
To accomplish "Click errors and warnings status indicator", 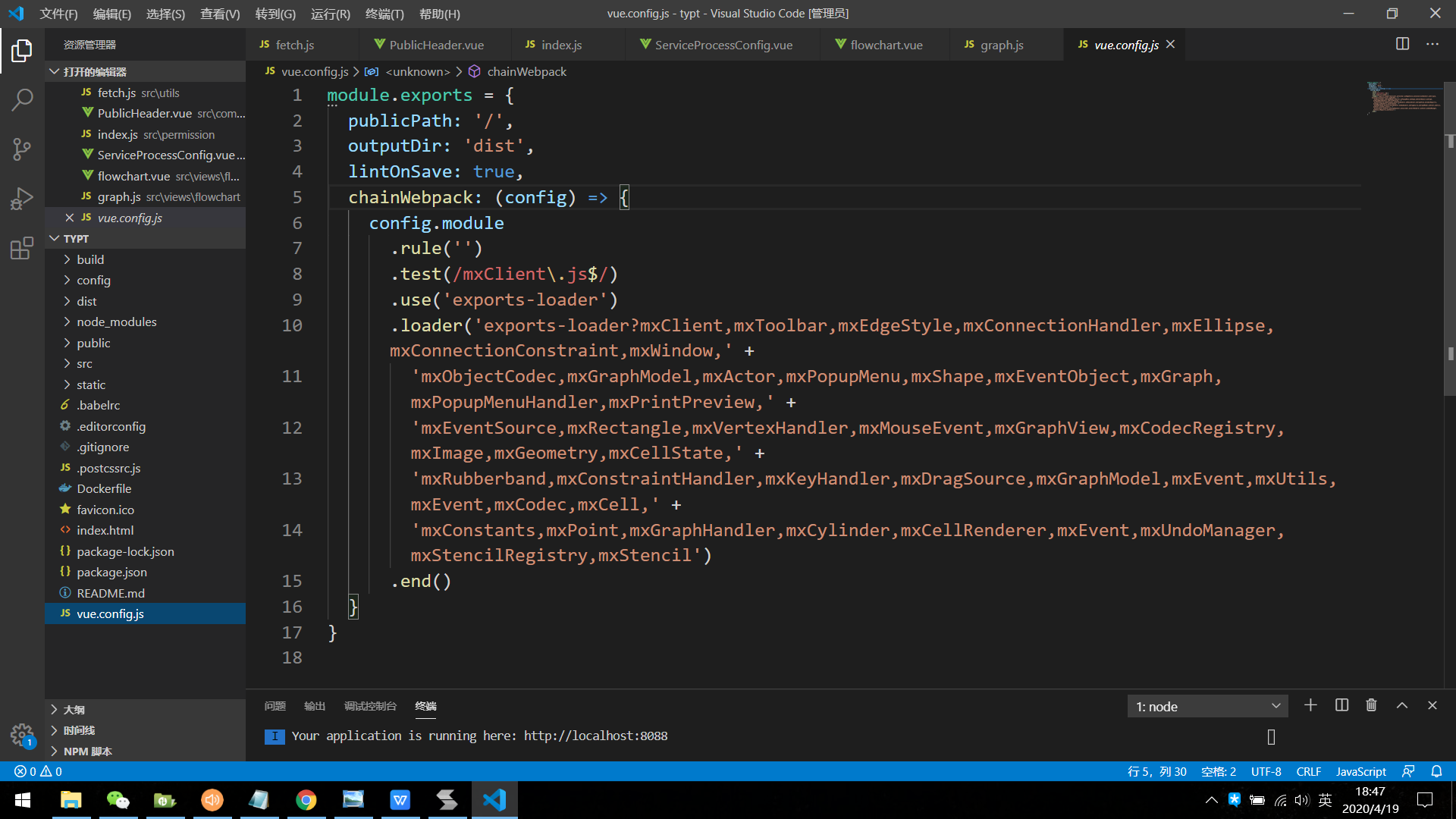I will point(38,771).
